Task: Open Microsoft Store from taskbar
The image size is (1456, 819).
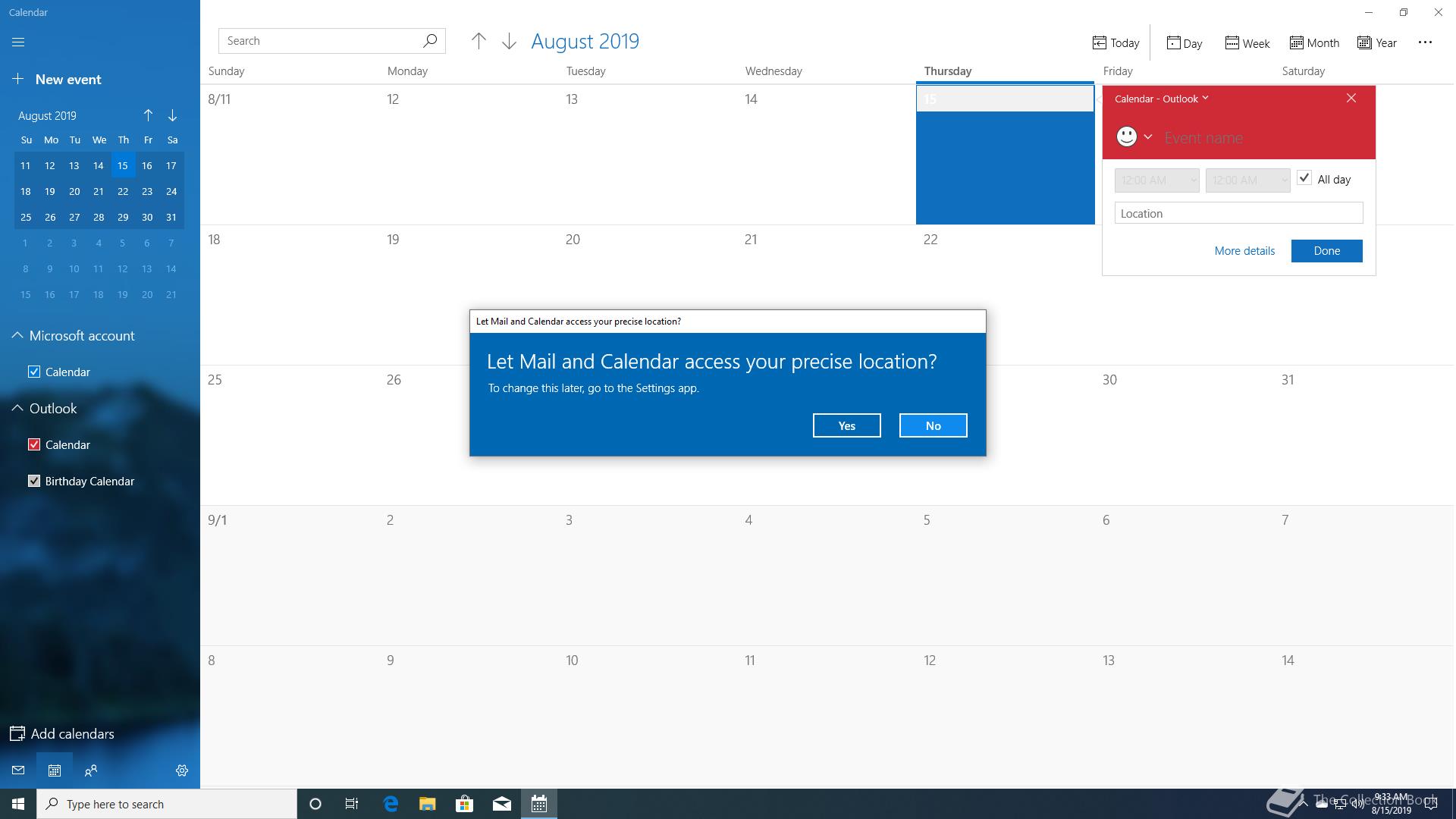Action: (464, 804)
